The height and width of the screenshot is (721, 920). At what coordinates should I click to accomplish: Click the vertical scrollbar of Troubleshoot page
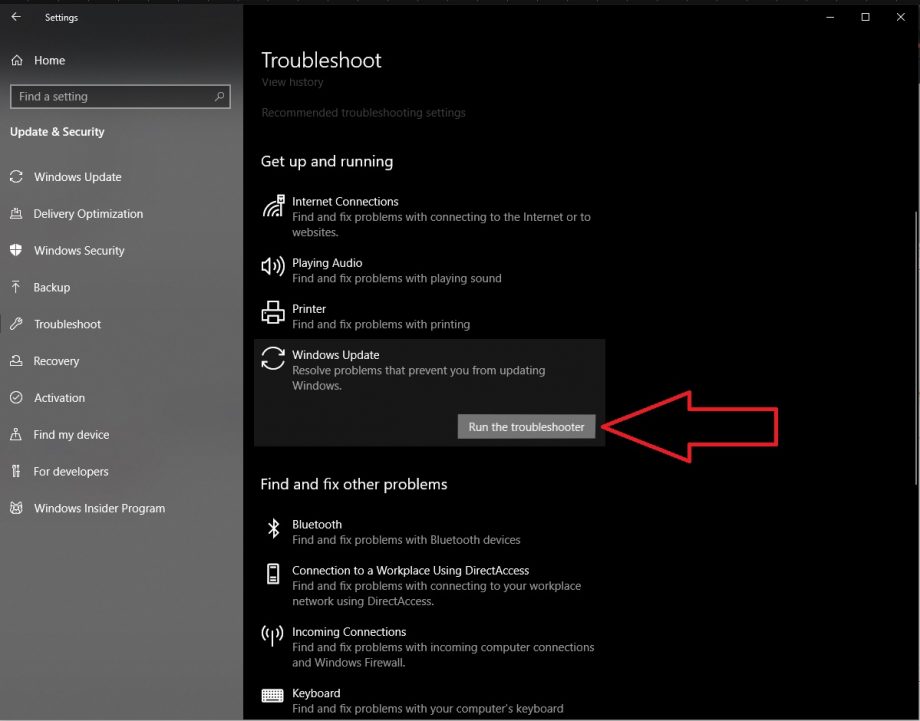click(x=914, y=300)
